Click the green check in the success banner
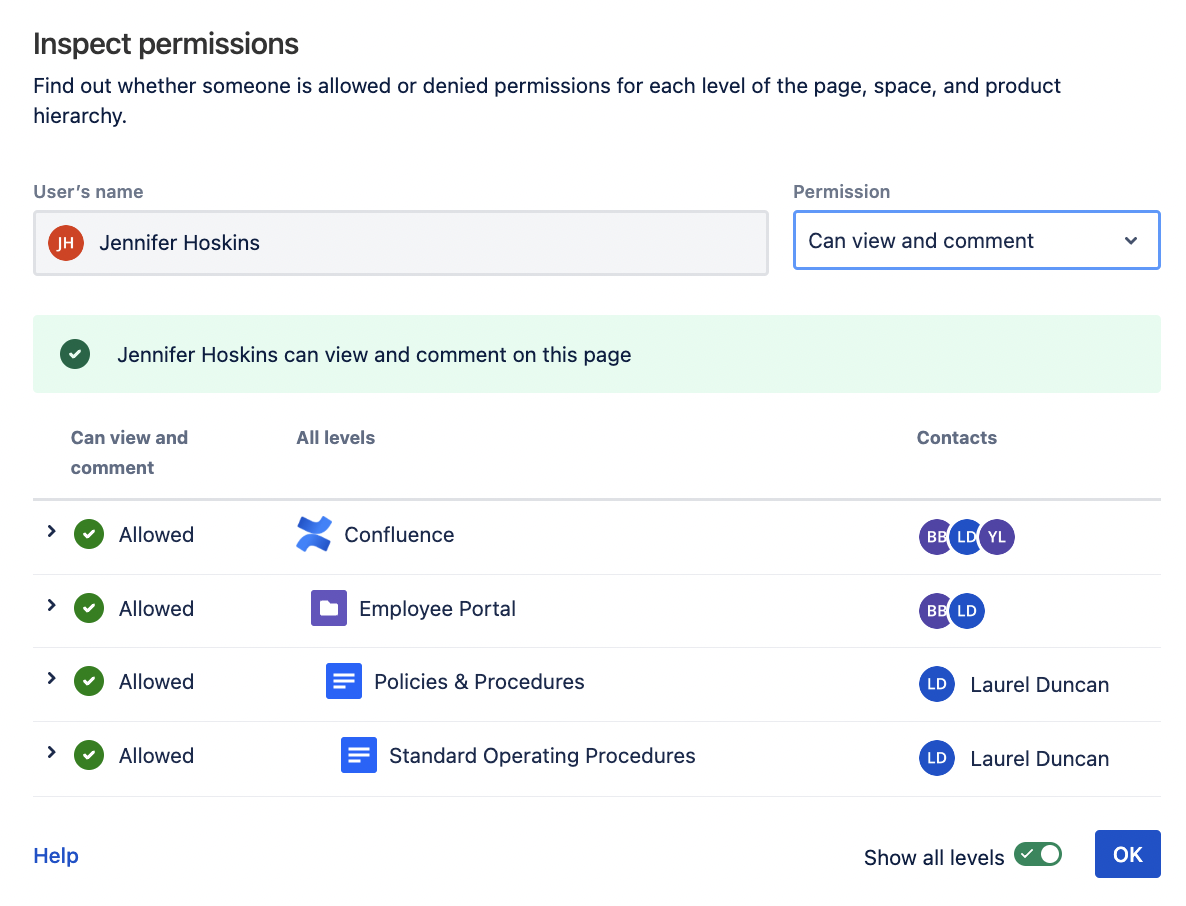This screenshot has width=1186, height=906. pos(75,354)
